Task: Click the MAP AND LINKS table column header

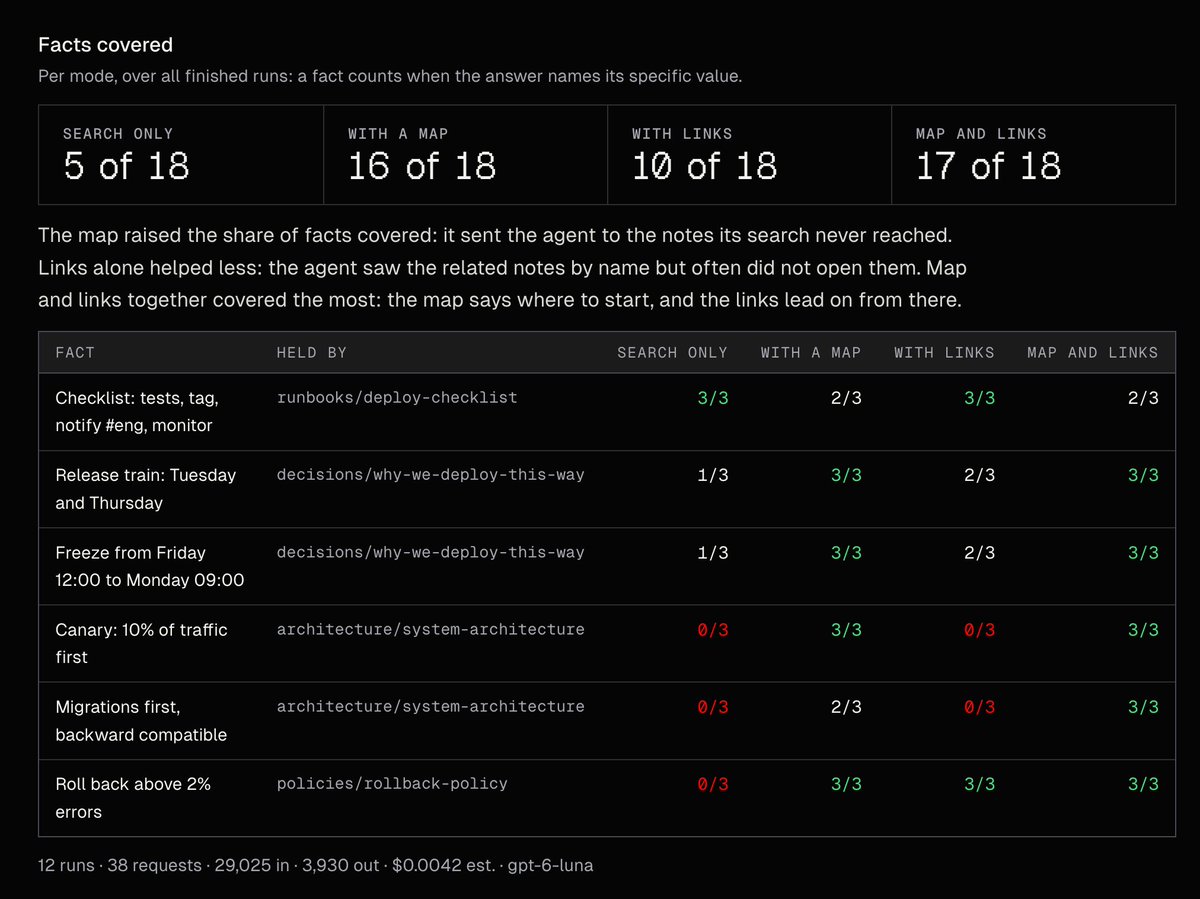Action: [x=1093, y=353]
